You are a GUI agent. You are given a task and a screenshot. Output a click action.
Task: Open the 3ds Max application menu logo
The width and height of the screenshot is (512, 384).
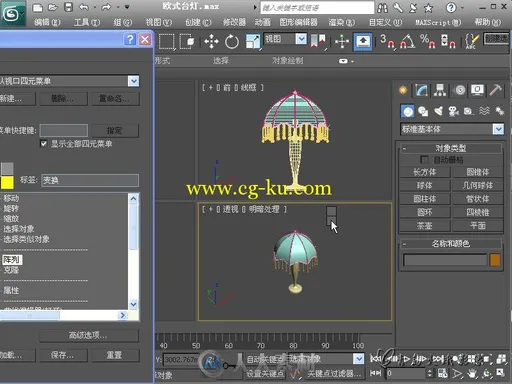coord(12,13)
